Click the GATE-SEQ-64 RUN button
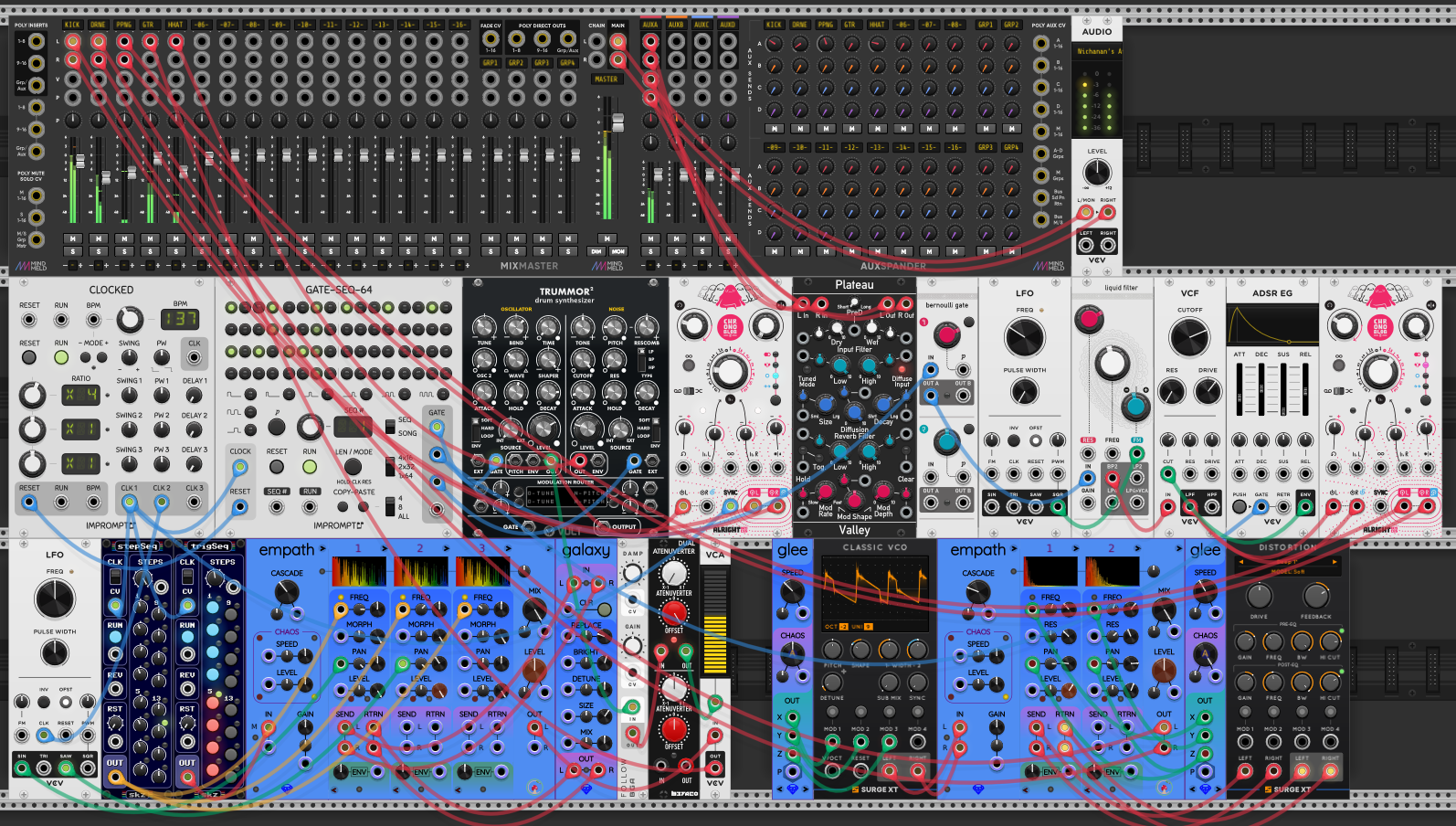The height and width of the screenshot is (826, 1456). 310,467
